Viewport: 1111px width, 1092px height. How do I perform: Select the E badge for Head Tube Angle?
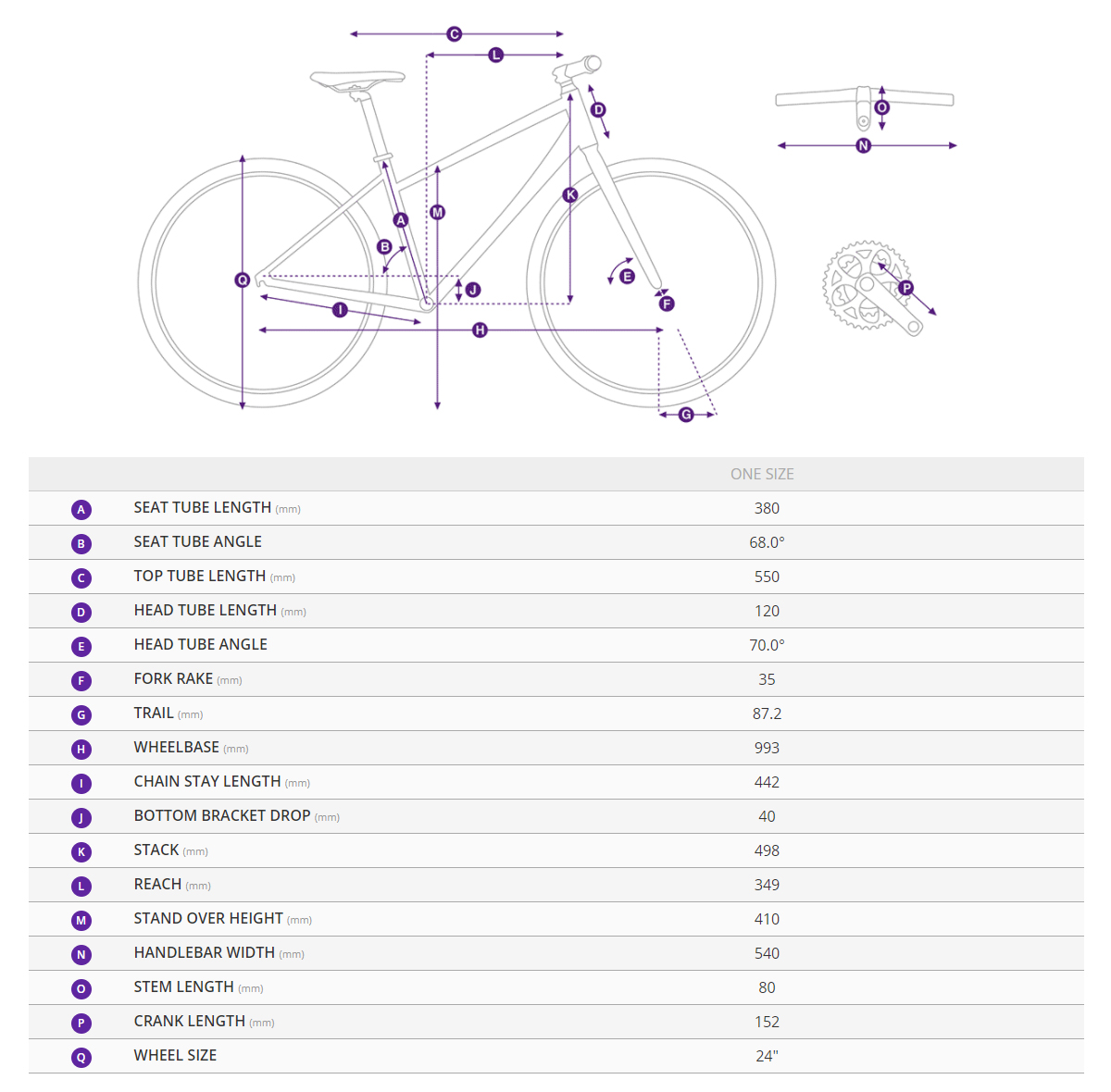[x=81, y=646]
